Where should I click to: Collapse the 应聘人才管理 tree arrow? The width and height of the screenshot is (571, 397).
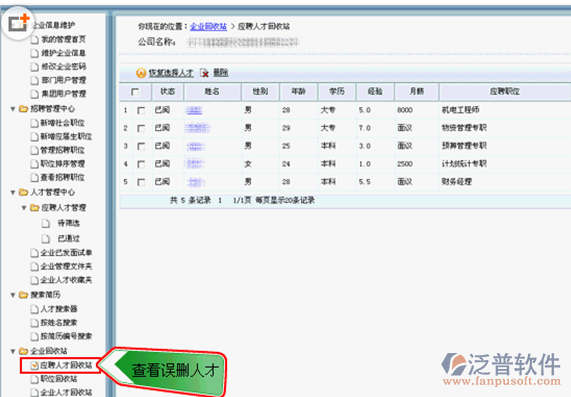pos(24,208)
